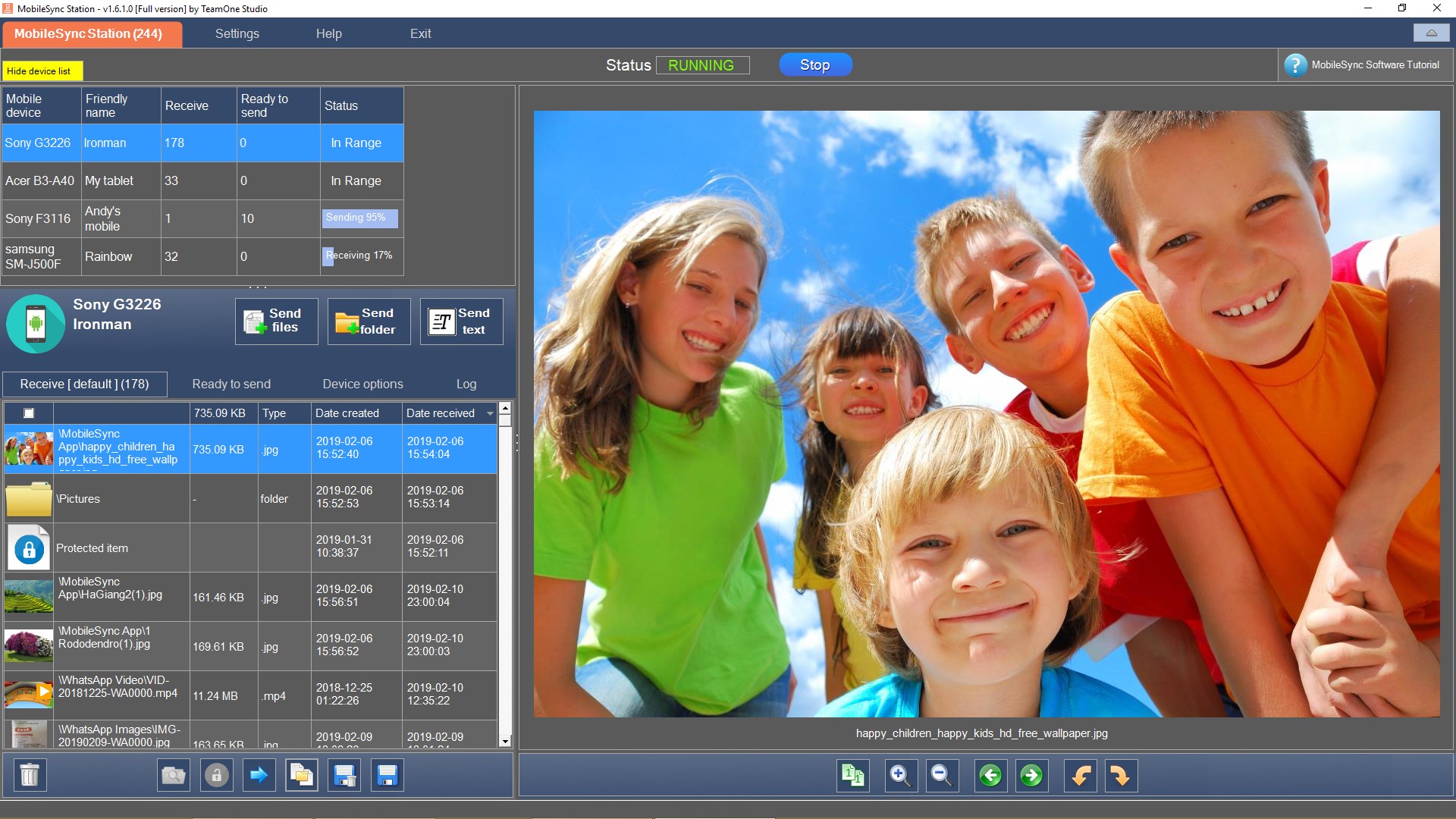The image size is (1456, 819).
Task: Switch to the Device options tab
Action: 362,384
